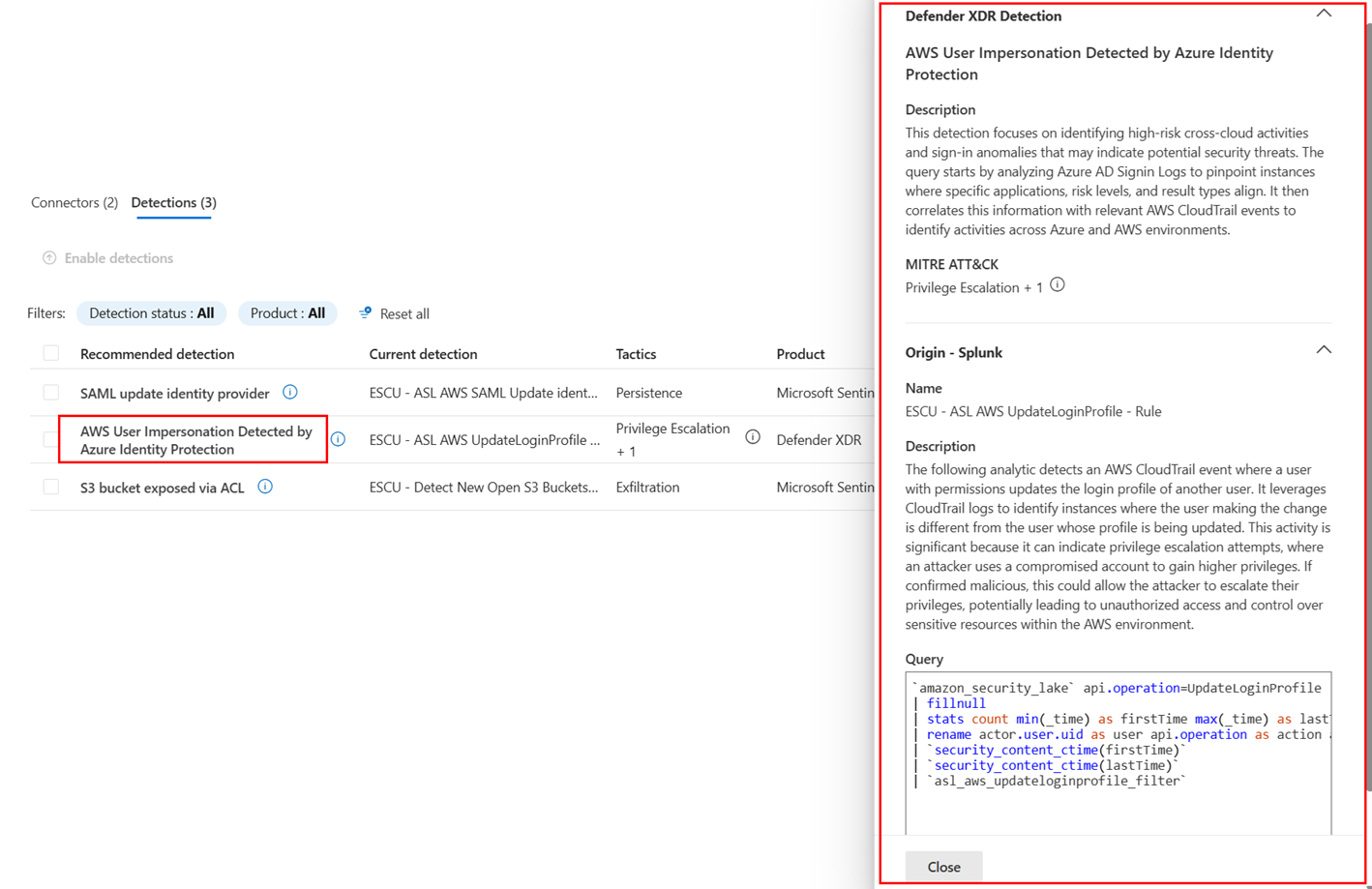Click Microsoft Sentinel product in SAML row

[825, 393]
